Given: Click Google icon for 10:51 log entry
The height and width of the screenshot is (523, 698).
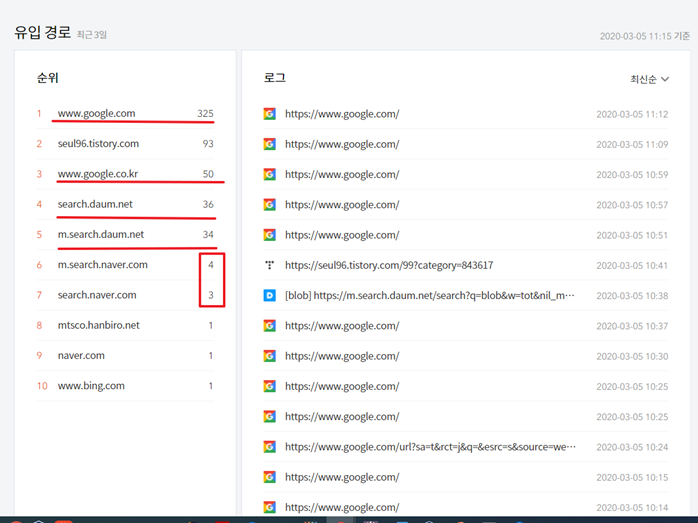Looking at the screenshot, I should click(x=269, y=235).
